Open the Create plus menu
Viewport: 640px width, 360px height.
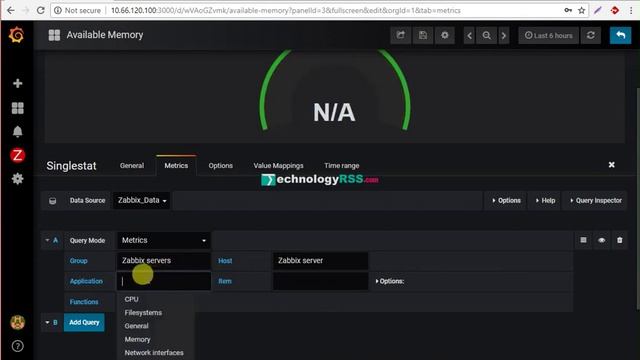tap(17, 83)
